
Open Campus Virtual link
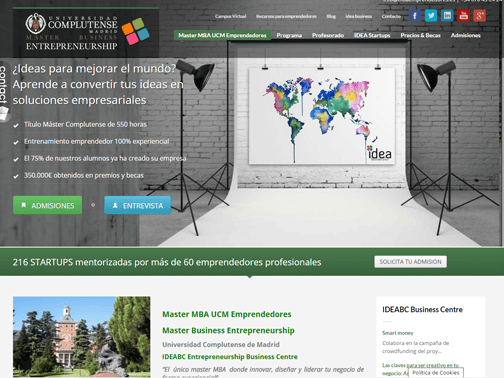click(230, 16)
